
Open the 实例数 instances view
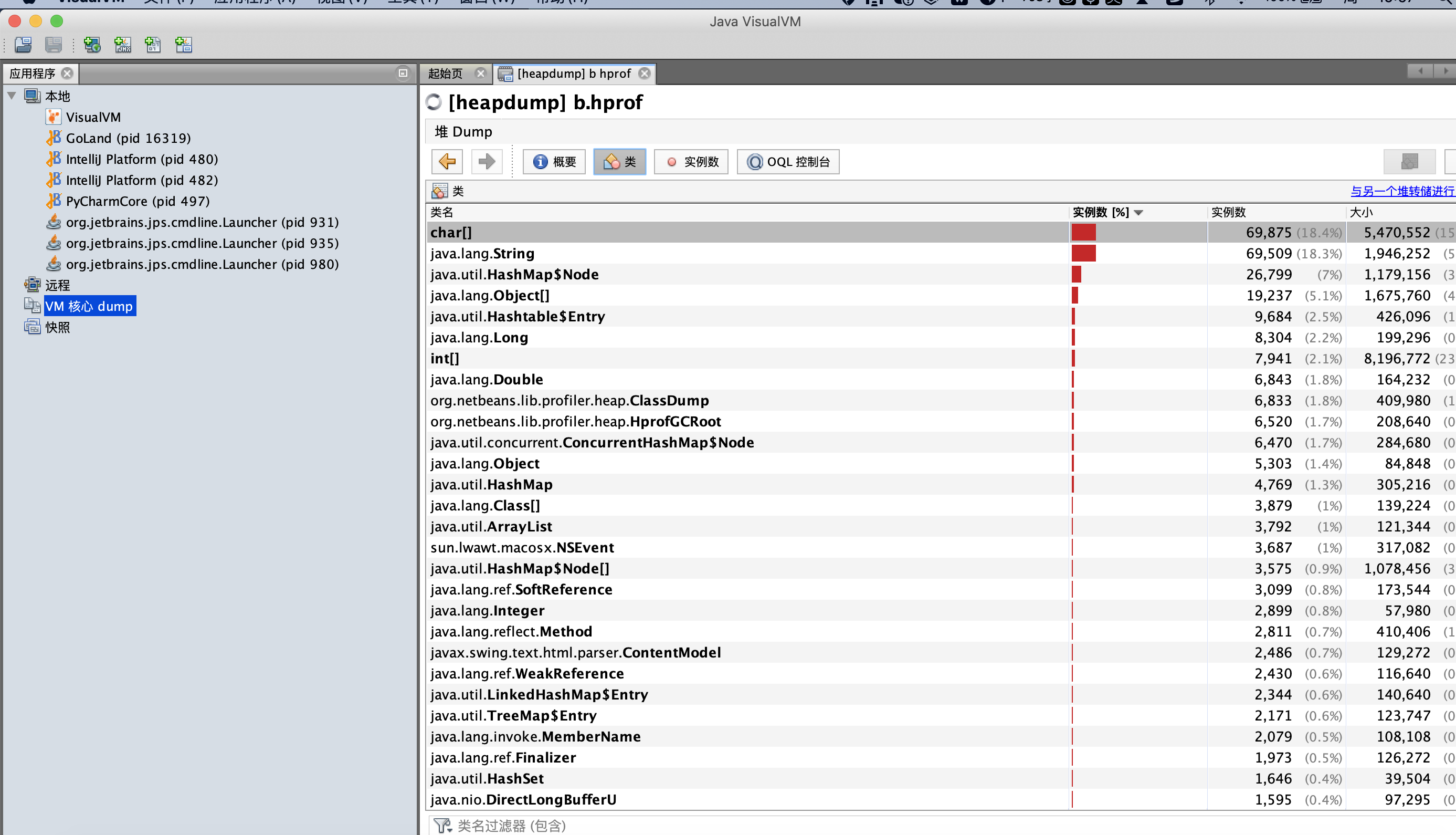(x=691, y=162)
